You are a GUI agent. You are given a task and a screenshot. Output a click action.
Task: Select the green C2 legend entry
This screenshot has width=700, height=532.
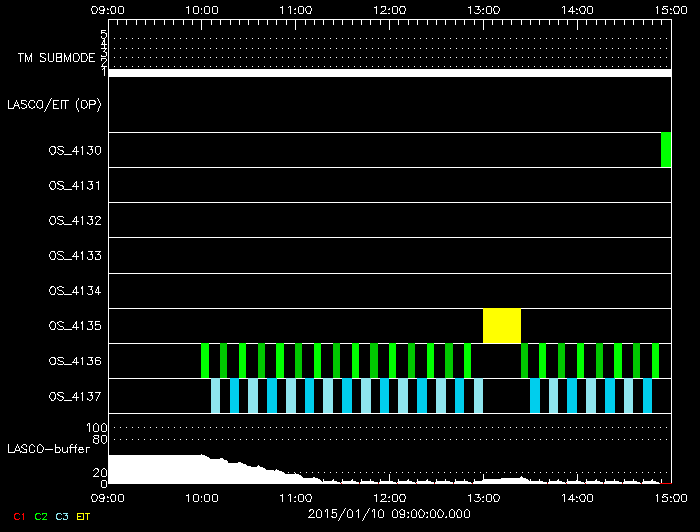pyautogui.click(x=41, y=516)
